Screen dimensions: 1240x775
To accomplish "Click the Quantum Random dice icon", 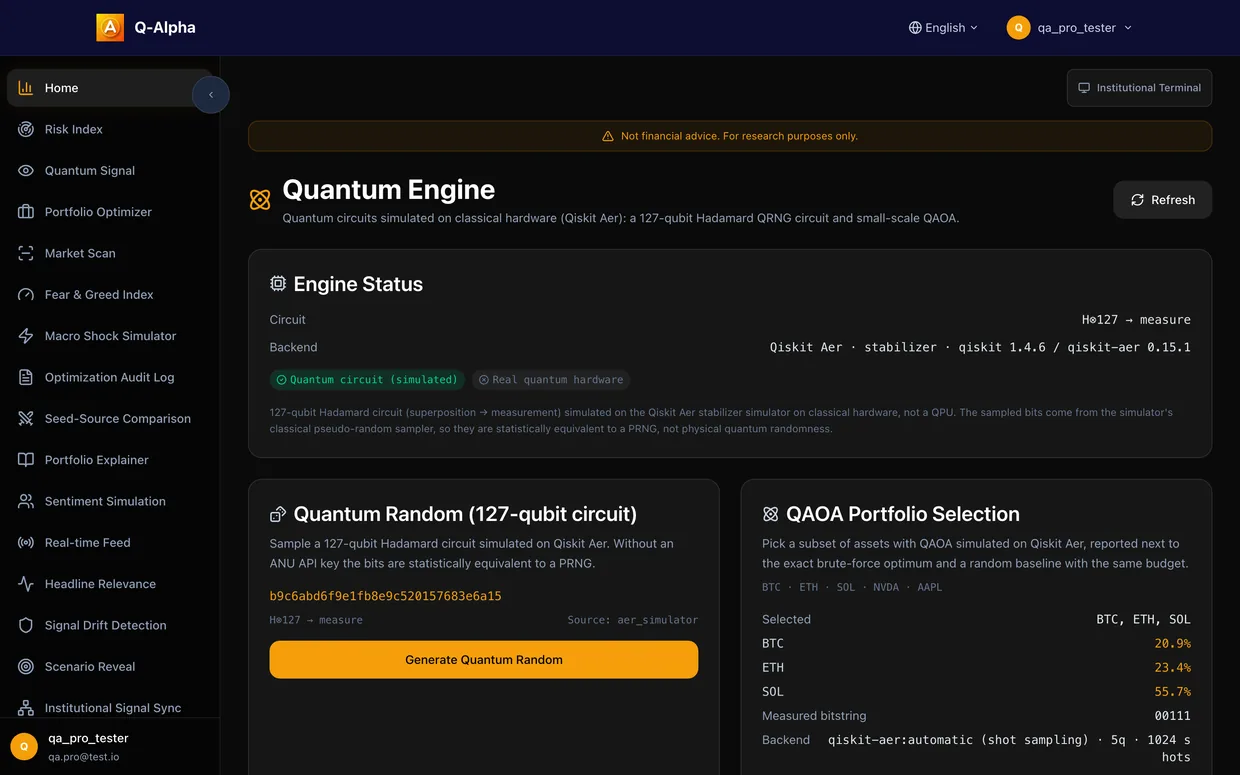I will click(278, 514).
